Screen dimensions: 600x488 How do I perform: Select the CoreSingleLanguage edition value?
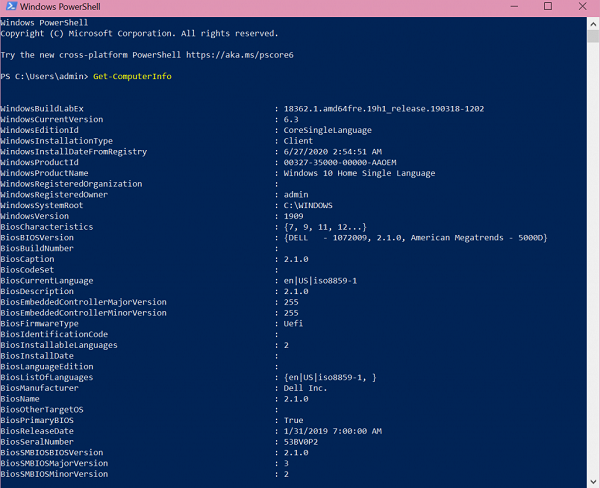point(325,130)
